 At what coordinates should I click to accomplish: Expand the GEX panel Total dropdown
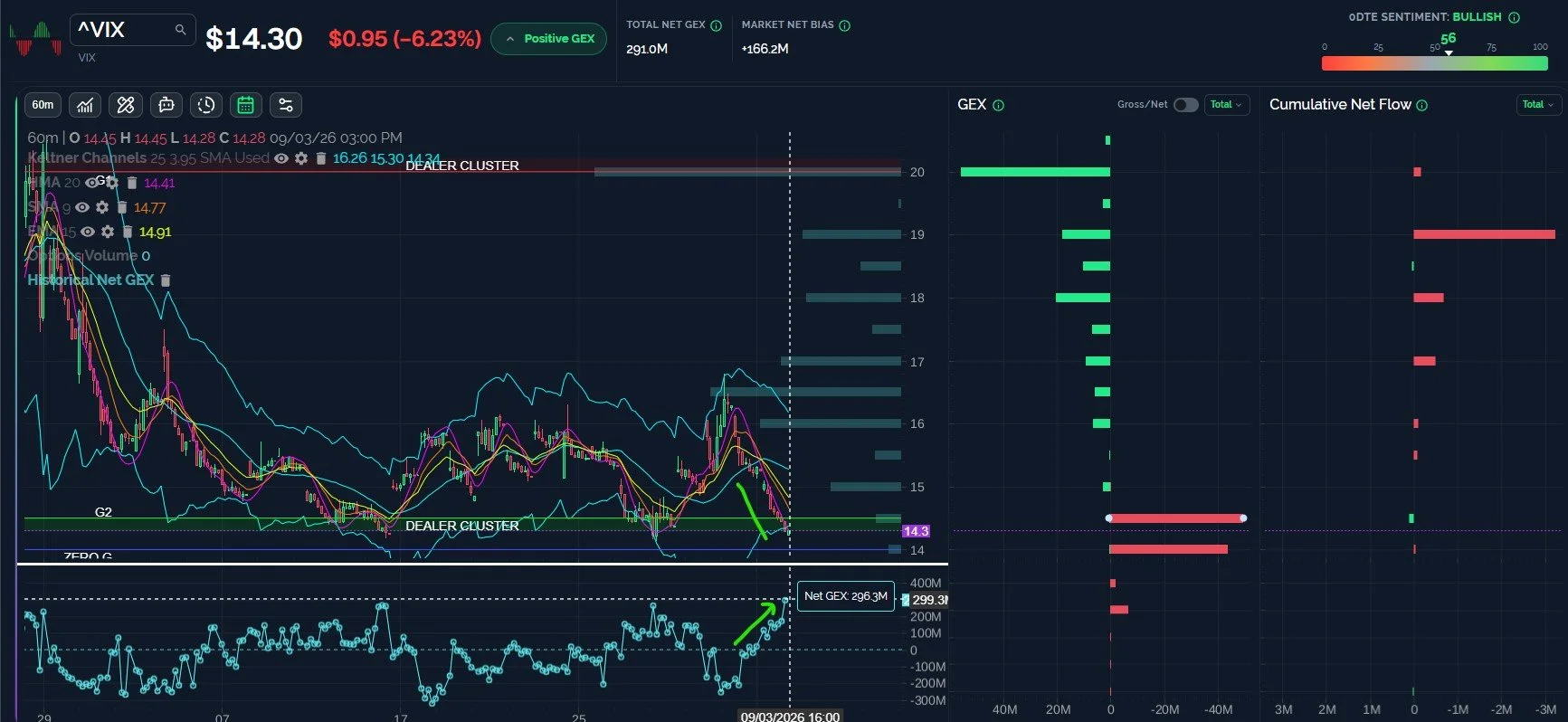pos(1226,105)
